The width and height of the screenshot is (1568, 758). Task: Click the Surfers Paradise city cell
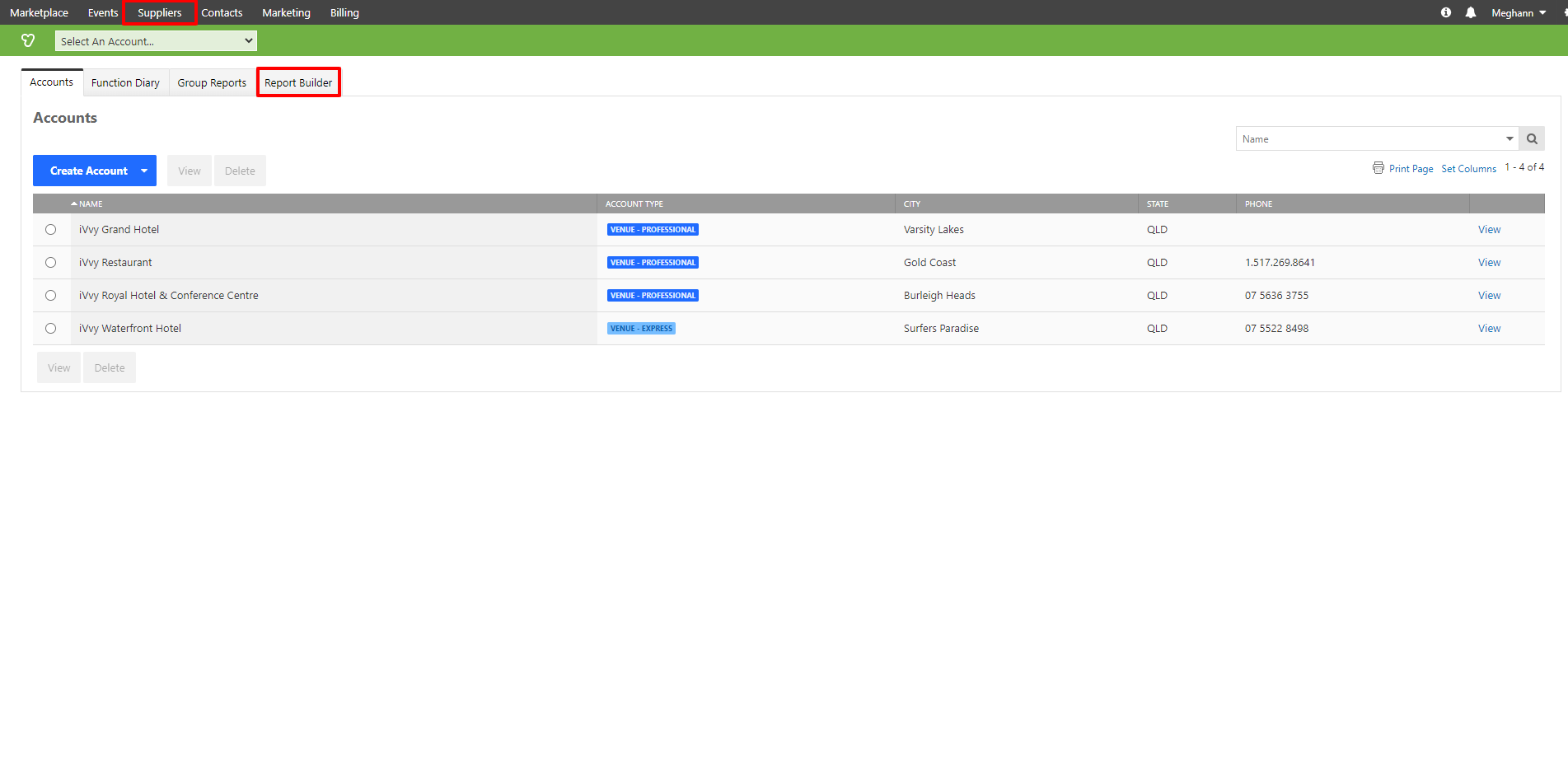point(941,329)
